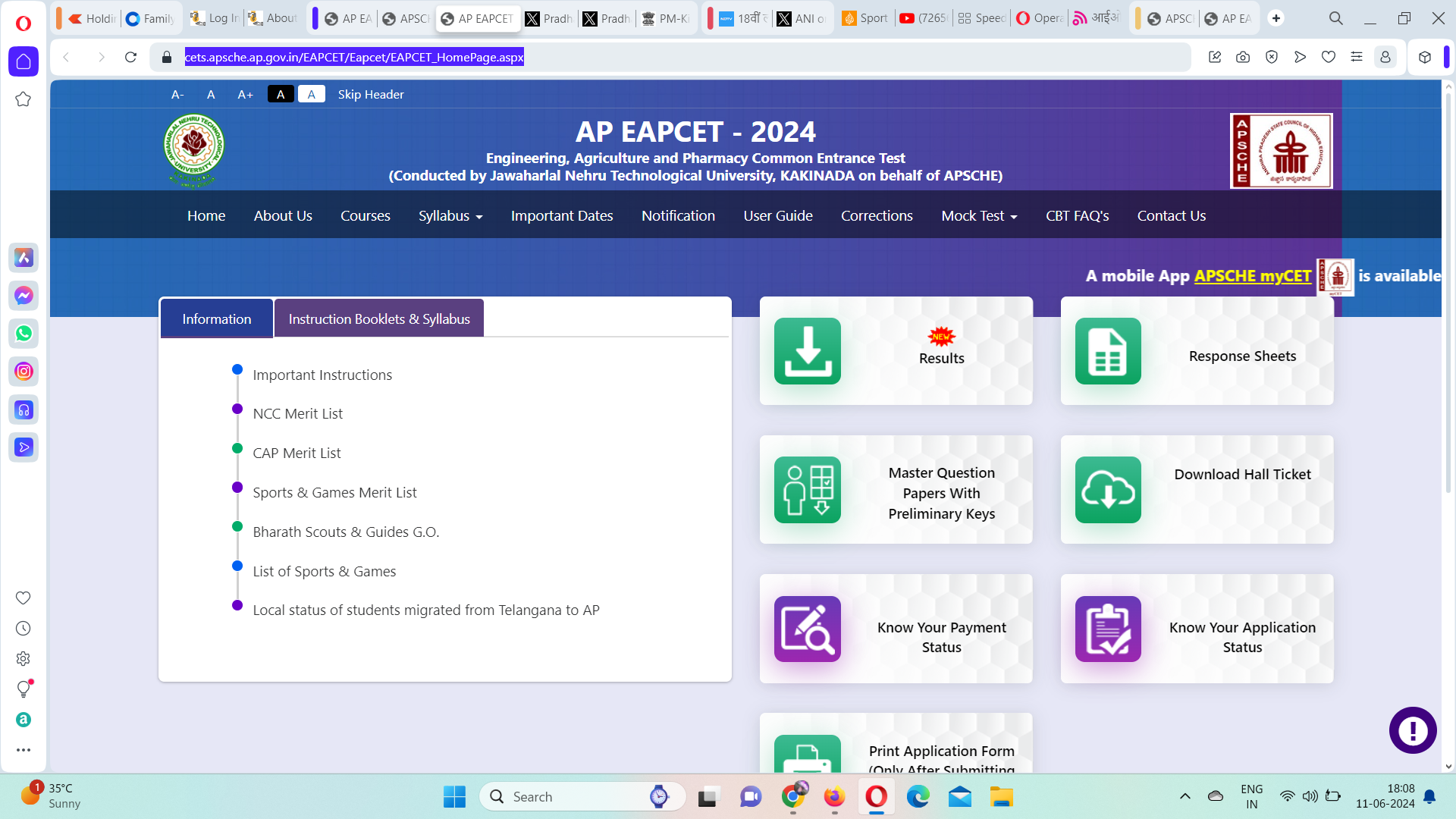Open Important Instructions link
Image resolution: width=1456 pixels, height=819 pixels.
coord(322,375)
